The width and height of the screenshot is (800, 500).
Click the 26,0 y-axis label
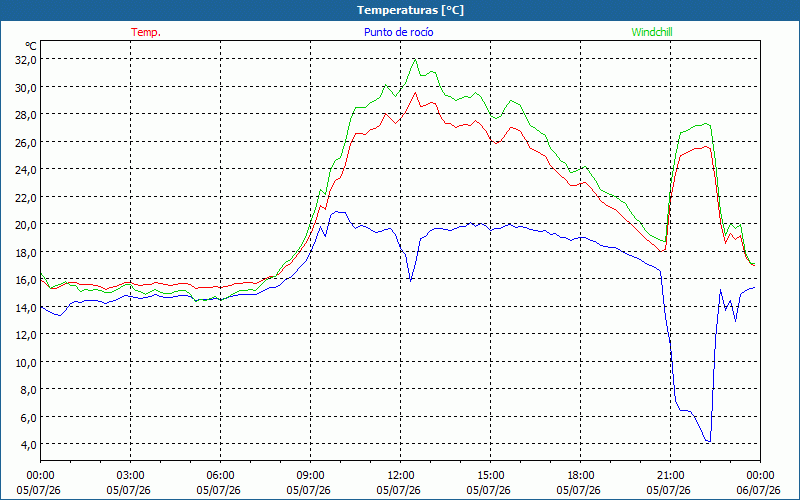pyautogui.click(x=24, y=142)
